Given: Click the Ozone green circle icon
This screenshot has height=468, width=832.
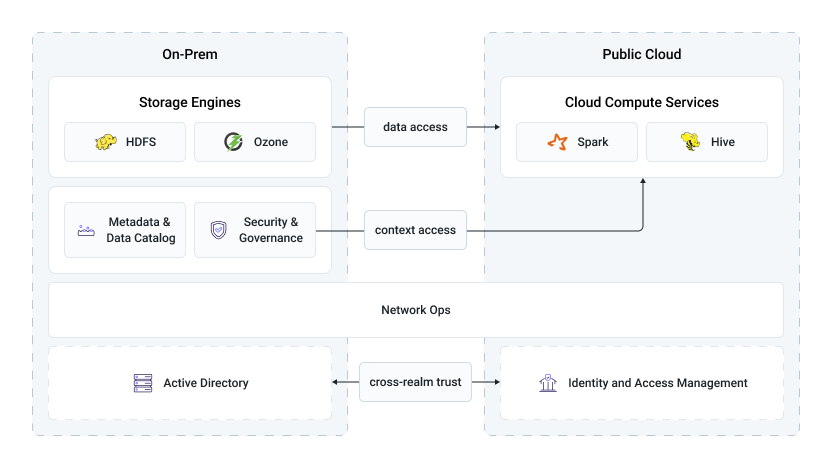Looking at the screenshot, I should coord(233,142).
